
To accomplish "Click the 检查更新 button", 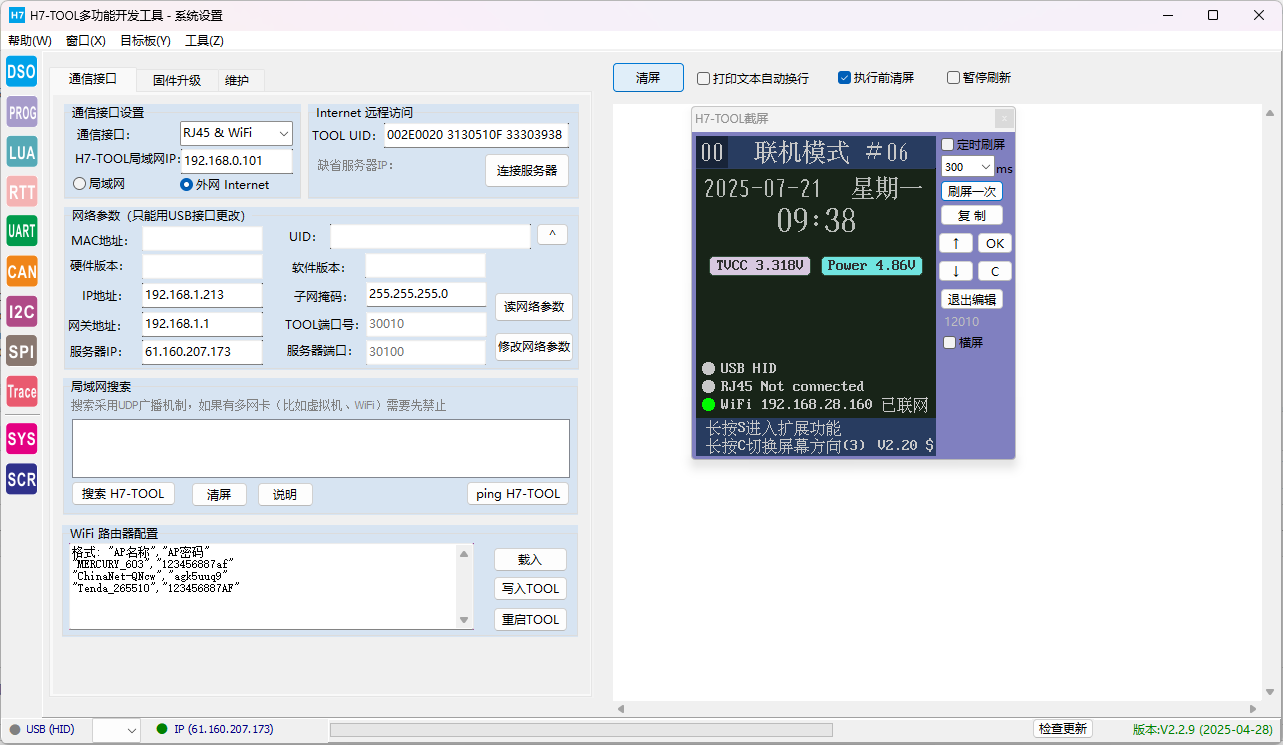I will (1062, 729).
